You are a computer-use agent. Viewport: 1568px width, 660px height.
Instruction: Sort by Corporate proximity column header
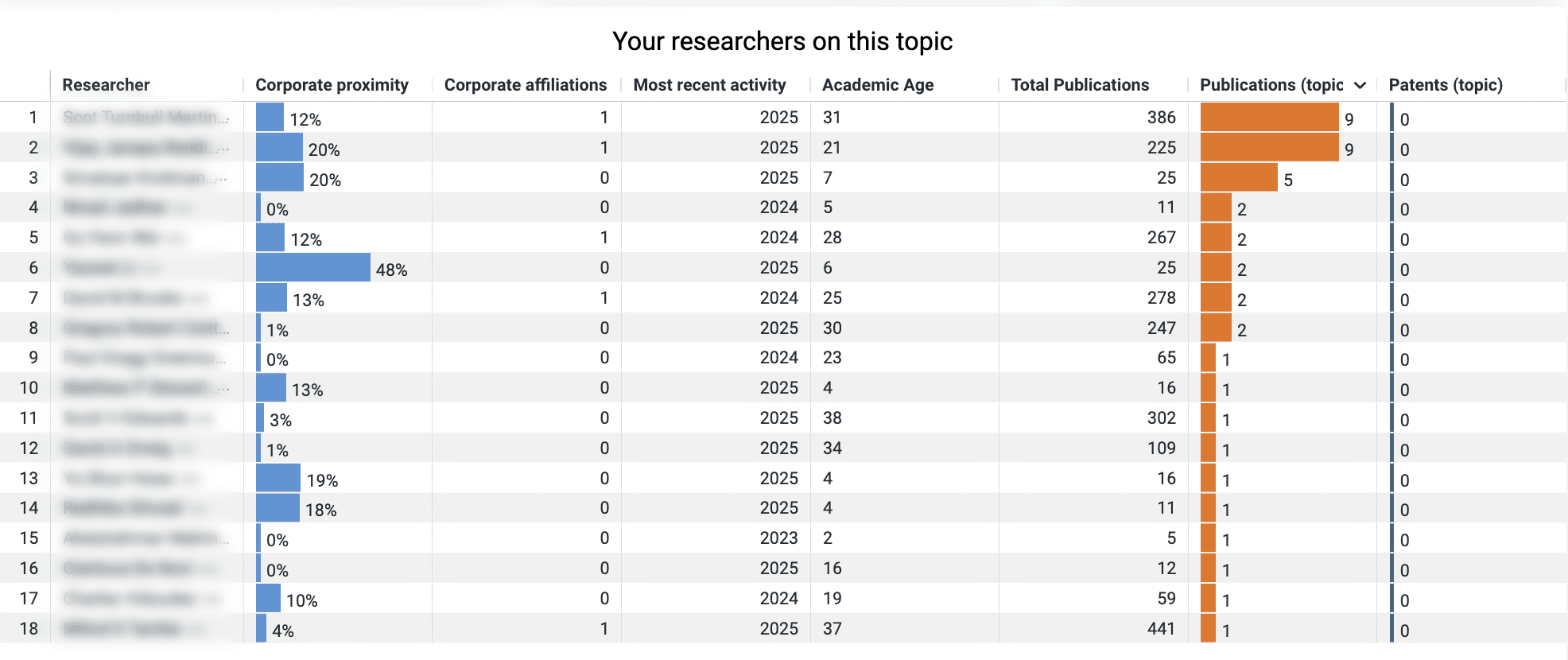tap(332, 85)
